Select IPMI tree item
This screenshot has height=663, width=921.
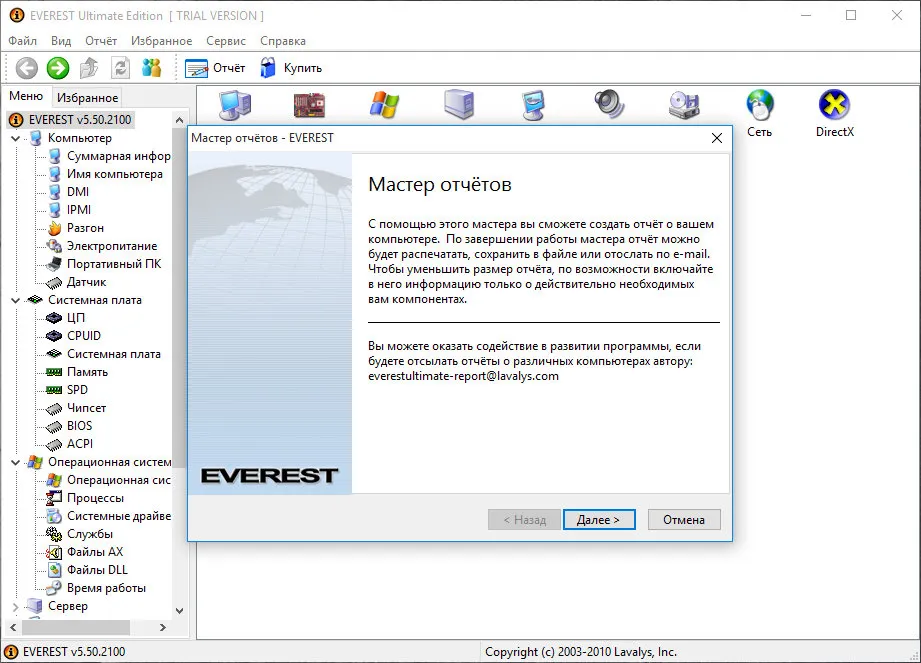click(69, 210)
